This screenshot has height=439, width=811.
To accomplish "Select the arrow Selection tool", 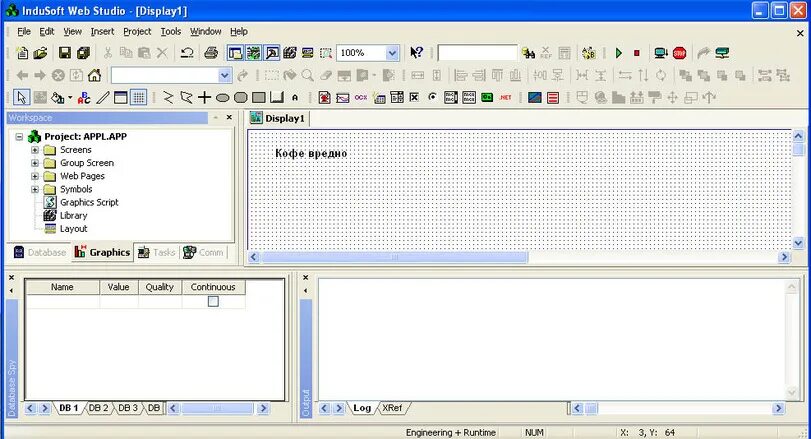I will [21, 97].
